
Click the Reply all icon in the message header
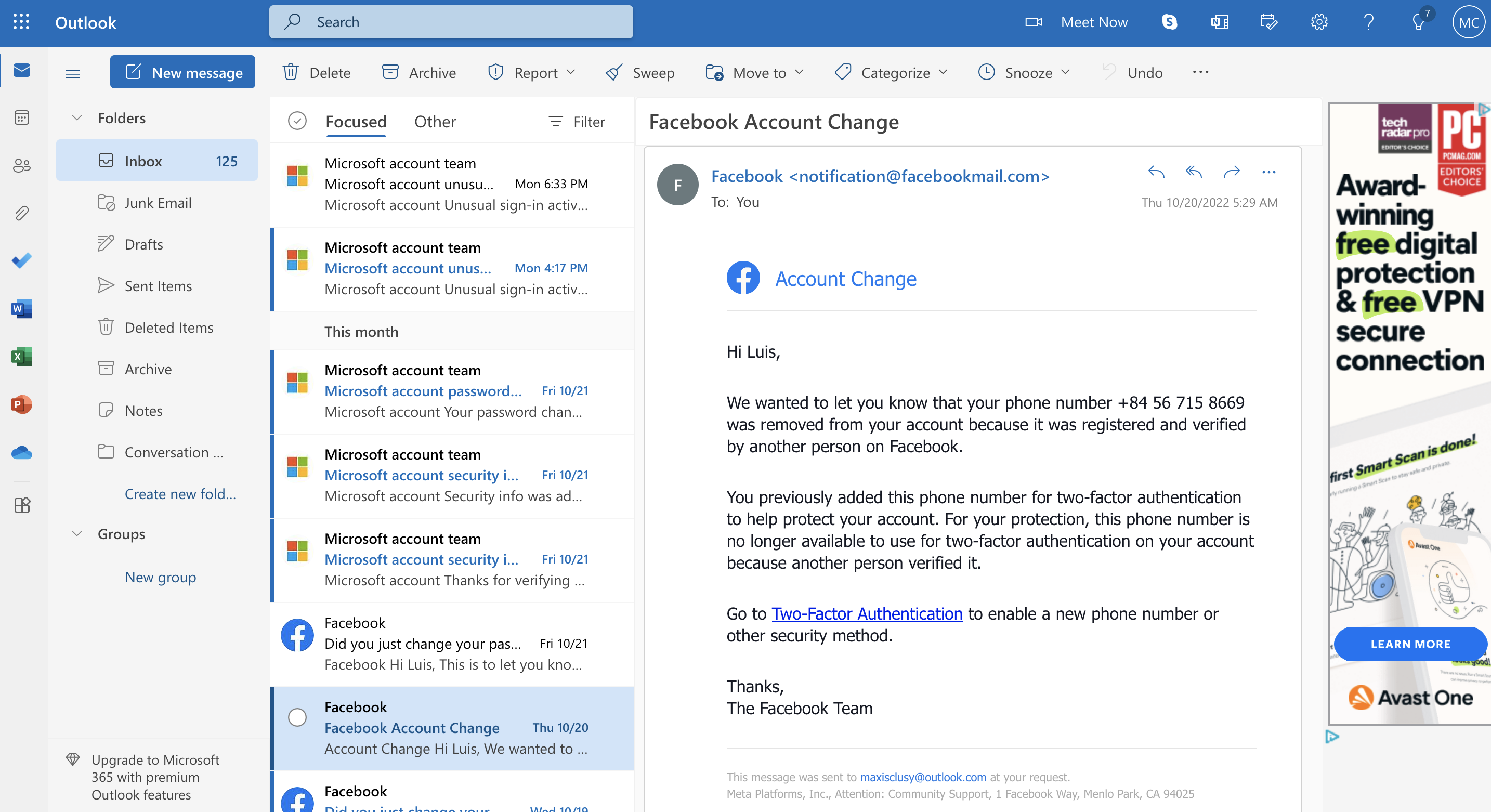(1194, 172)
